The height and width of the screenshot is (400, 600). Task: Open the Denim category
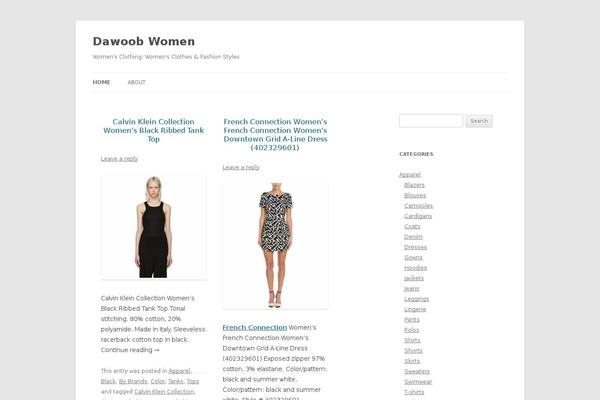point(413,237)
